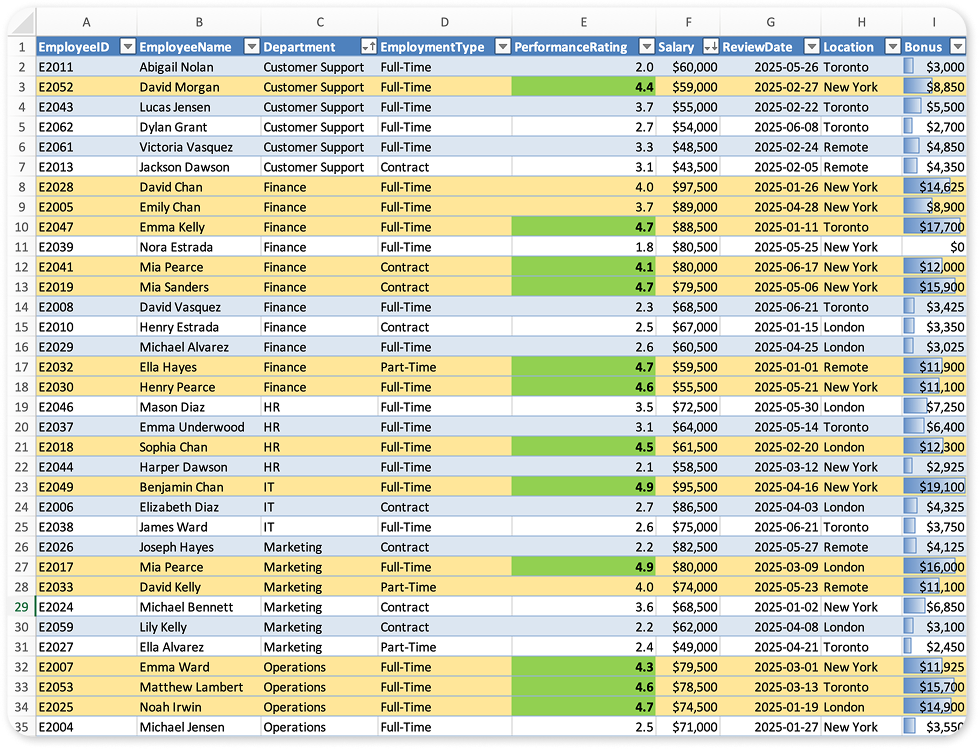Select column G header
Image resolution: width=979 pixels, height=749 pixels.
770,22
